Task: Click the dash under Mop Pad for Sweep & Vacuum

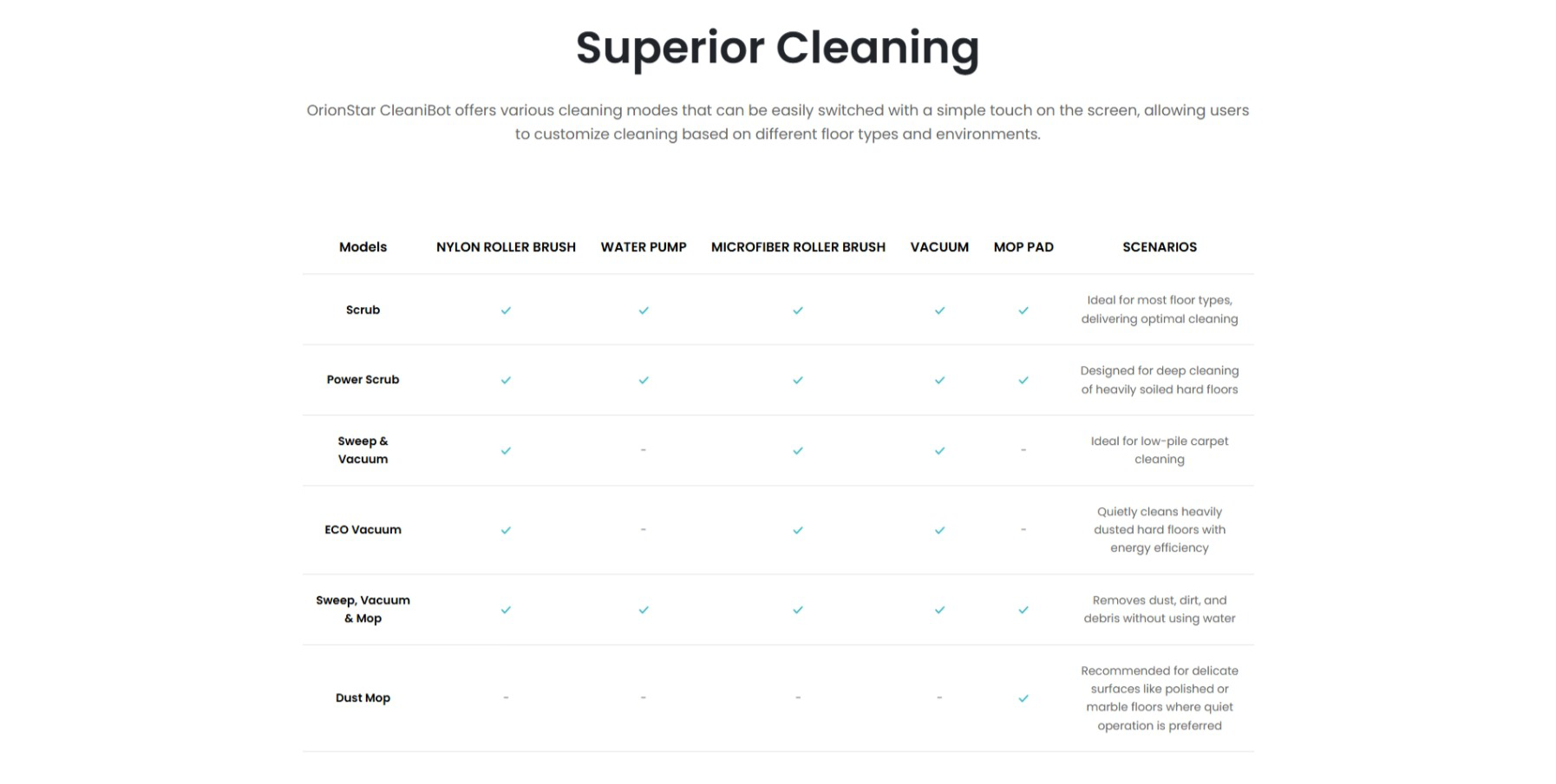Action: 1023,450
